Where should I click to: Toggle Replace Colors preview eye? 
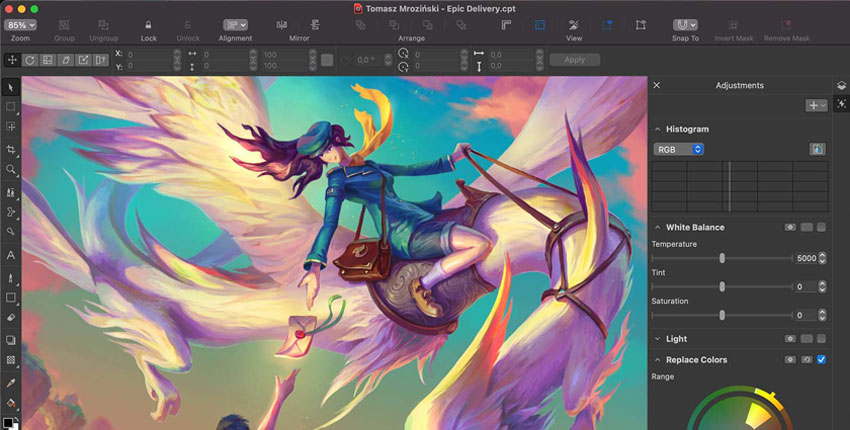[790, 360]
